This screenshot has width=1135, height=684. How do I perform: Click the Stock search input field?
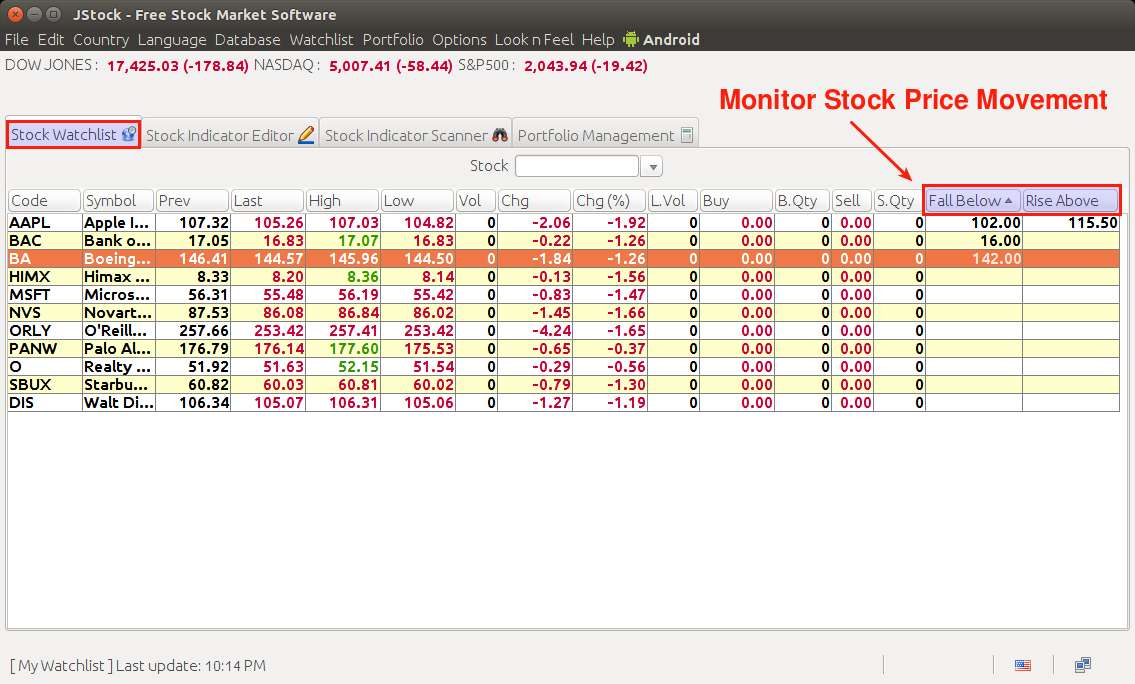click(x=577, y=166)
